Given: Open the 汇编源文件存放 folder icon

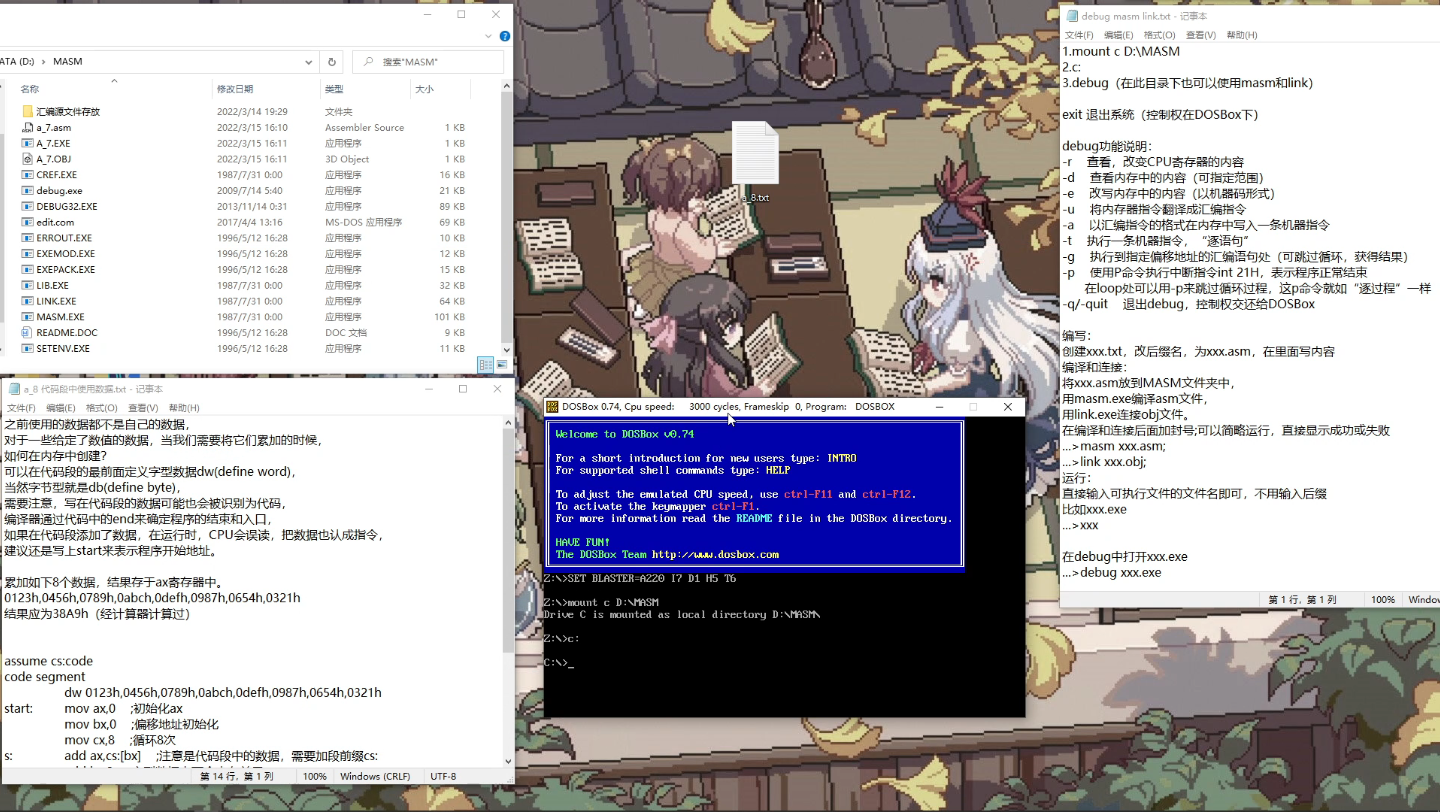Looking at the screenshot, I should (x=28, y=112).
